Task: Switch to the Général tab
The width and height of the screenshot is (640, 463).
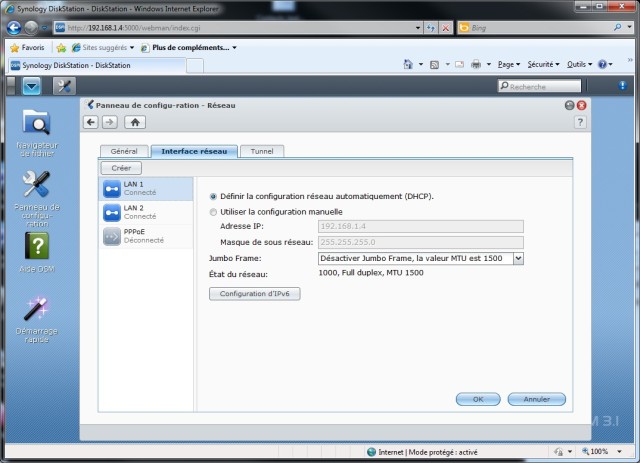Action: pyautogui.click(x=124, y=151)
